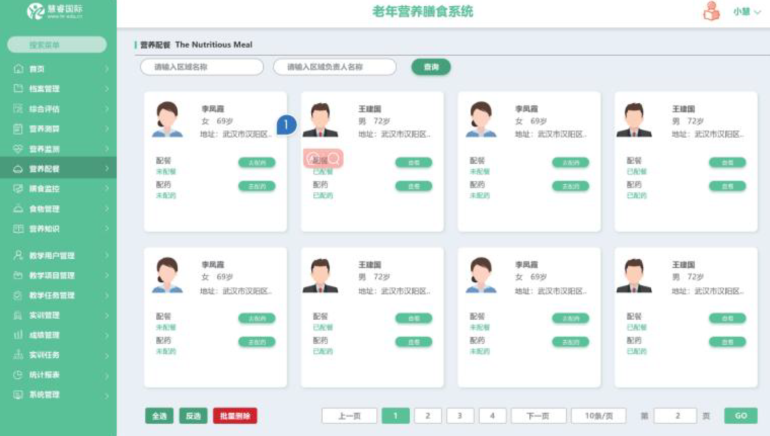Click the 全选 select-all button
Viewport: 770px width, 436px height.
[x=159, y=415]
